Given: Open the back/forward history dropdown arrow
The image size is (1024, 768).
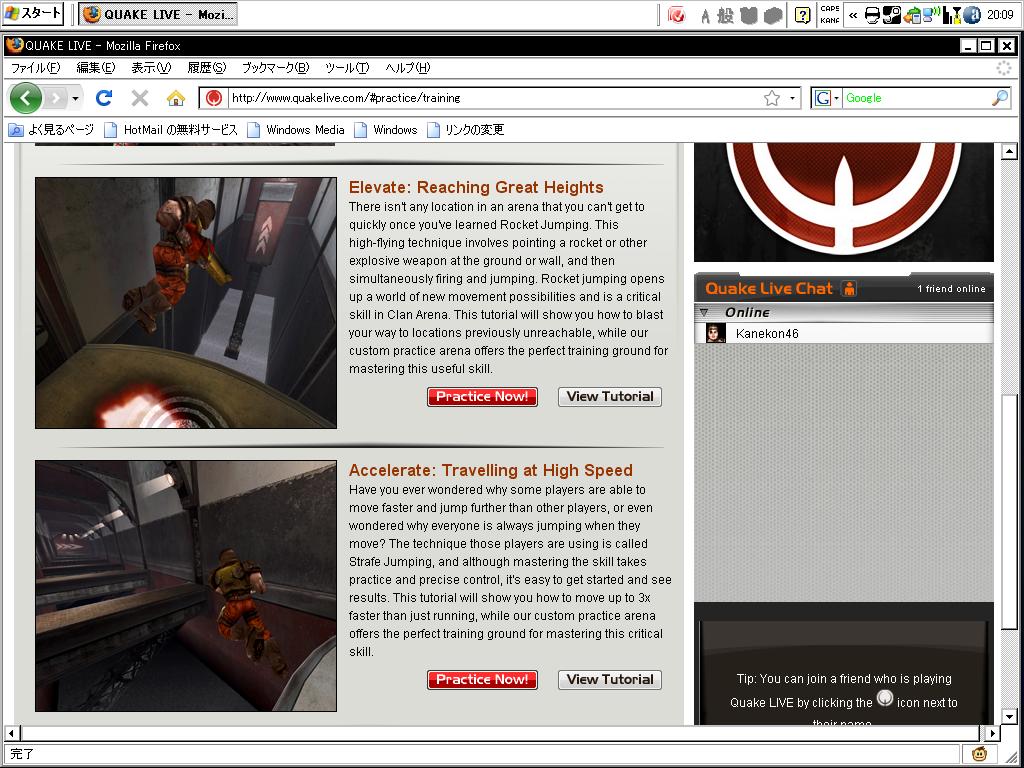Looking at the screenshot, I should pyautogui.click(x=76, y=99).
